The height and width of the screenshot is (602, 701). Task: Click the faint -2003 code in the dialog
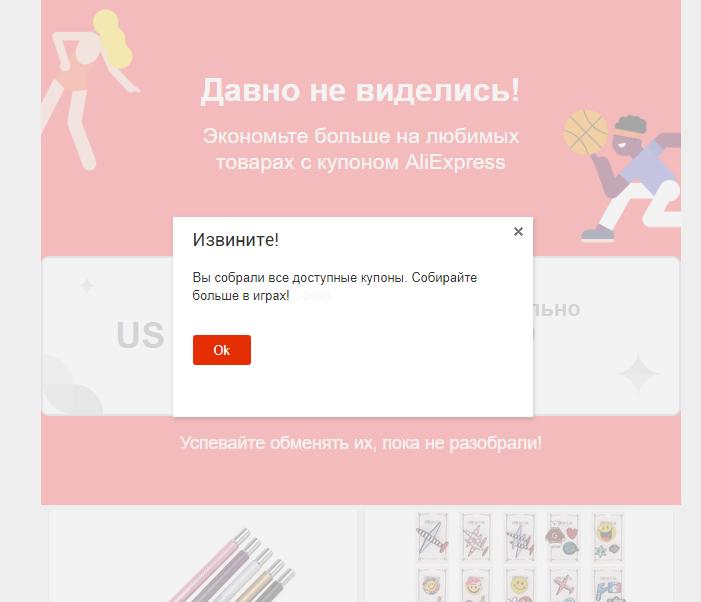(x=315, y=296)
